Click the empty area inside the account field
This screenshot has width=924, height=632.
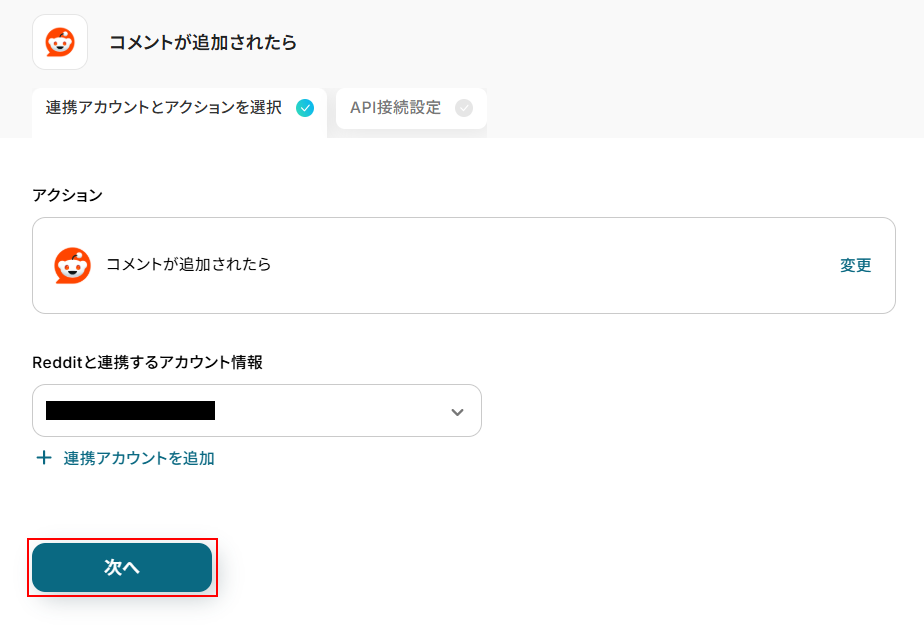pyautogui.click(x=330, y=411)
